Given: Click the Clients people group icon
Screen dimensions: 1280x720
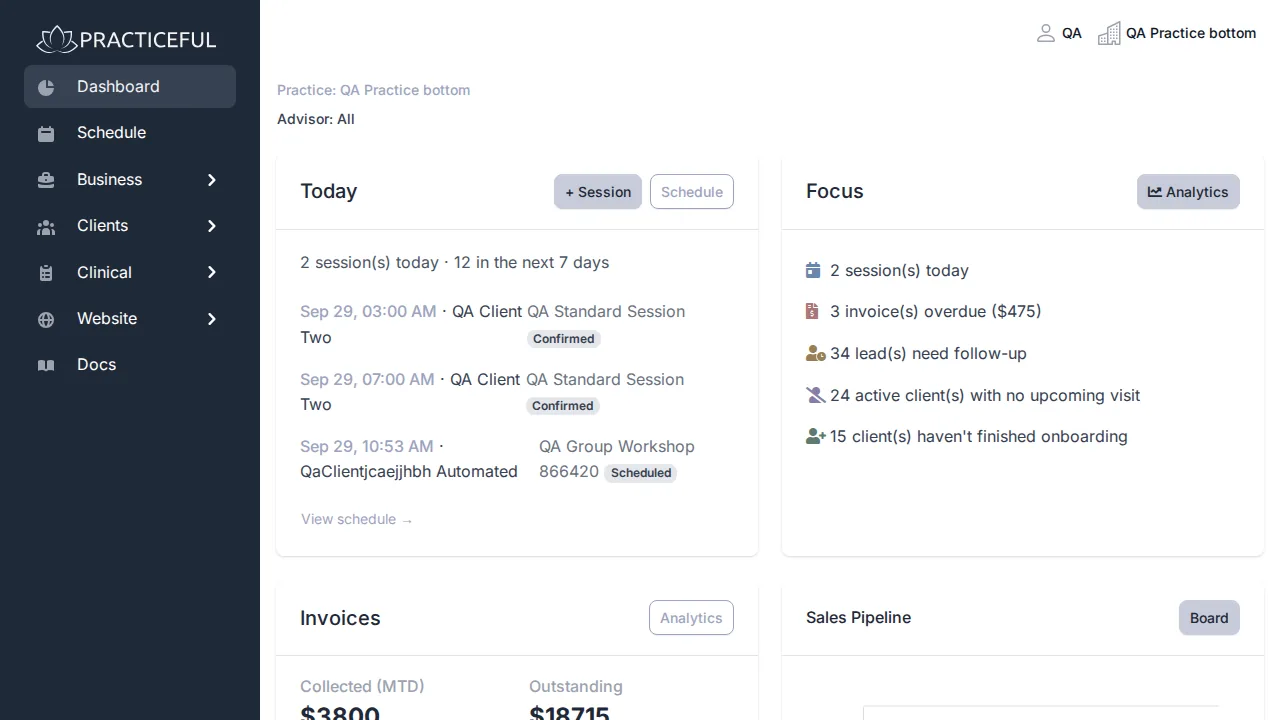Looking at the screenshot, I should click(46, 226).
